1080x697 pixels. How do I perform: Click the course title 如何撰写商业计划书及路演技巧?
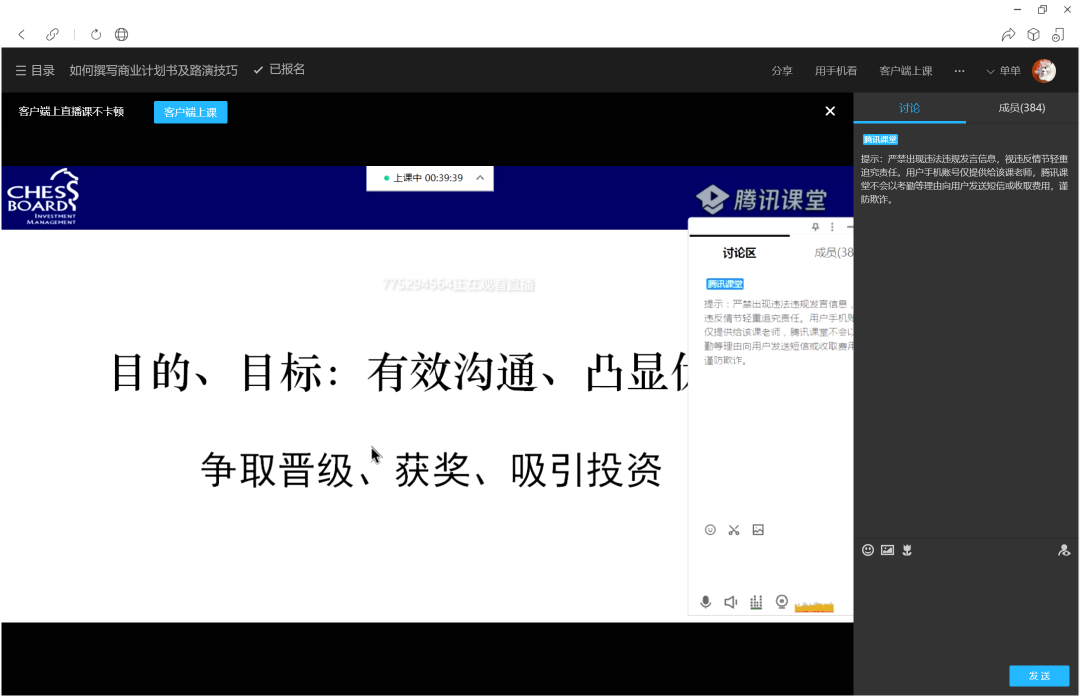[x=154, y=70]
